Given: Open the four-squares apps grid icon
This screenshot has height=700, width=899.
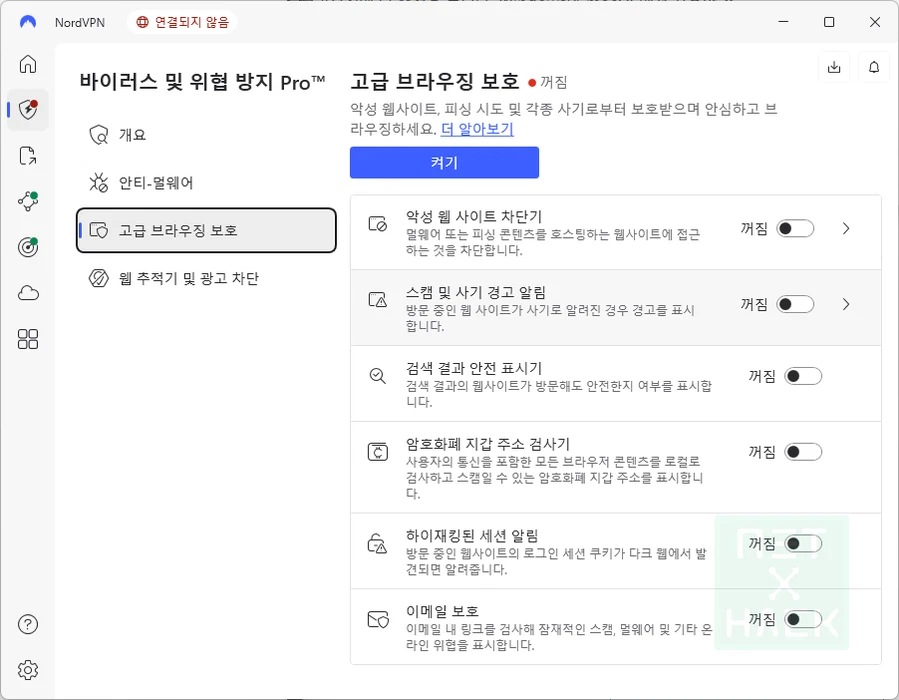Looking at the screenshot, I should [x=28, y=339].
